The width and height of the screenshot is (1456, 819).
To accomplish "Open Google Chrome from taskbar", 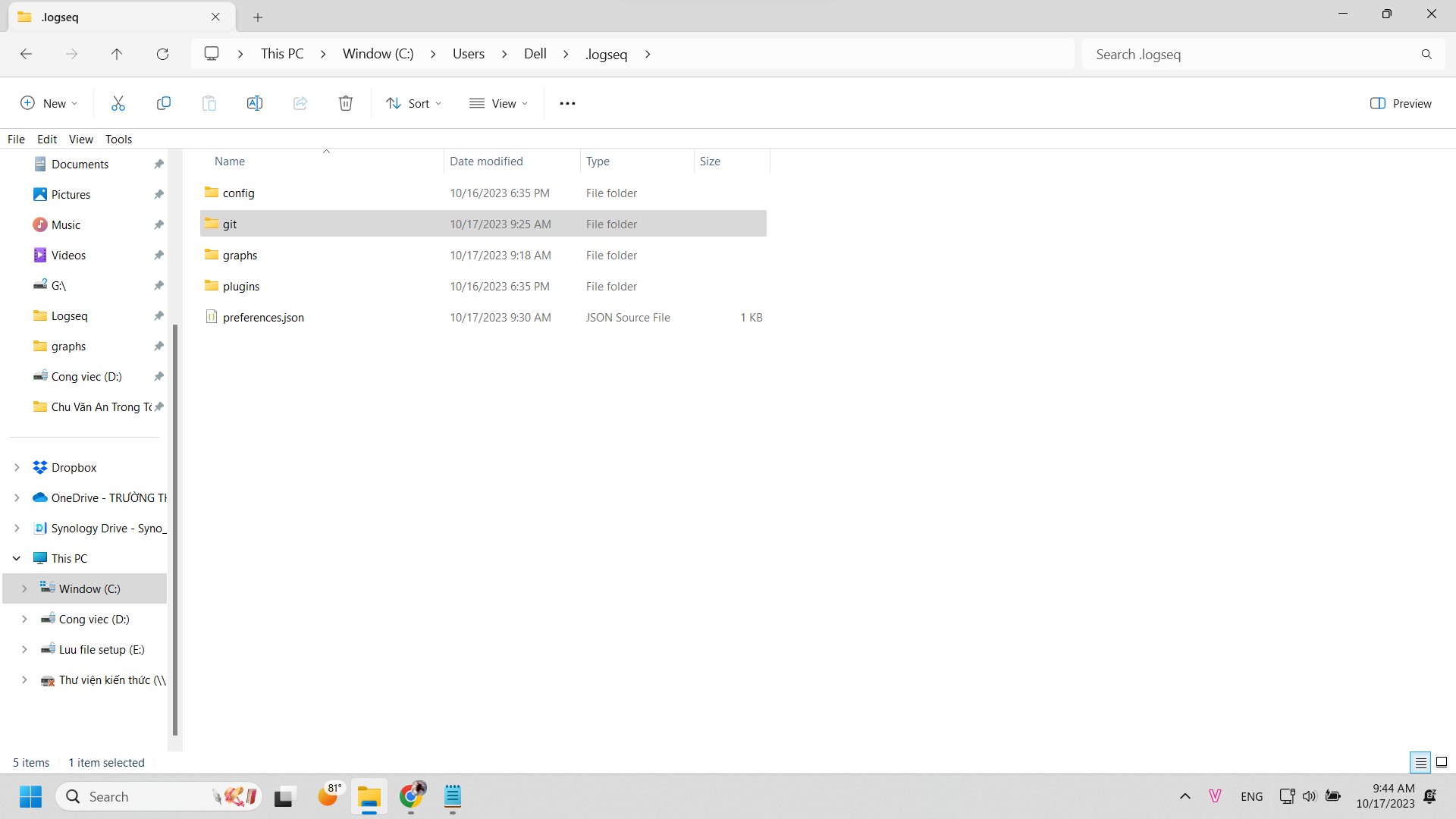I will click(411, 796).
